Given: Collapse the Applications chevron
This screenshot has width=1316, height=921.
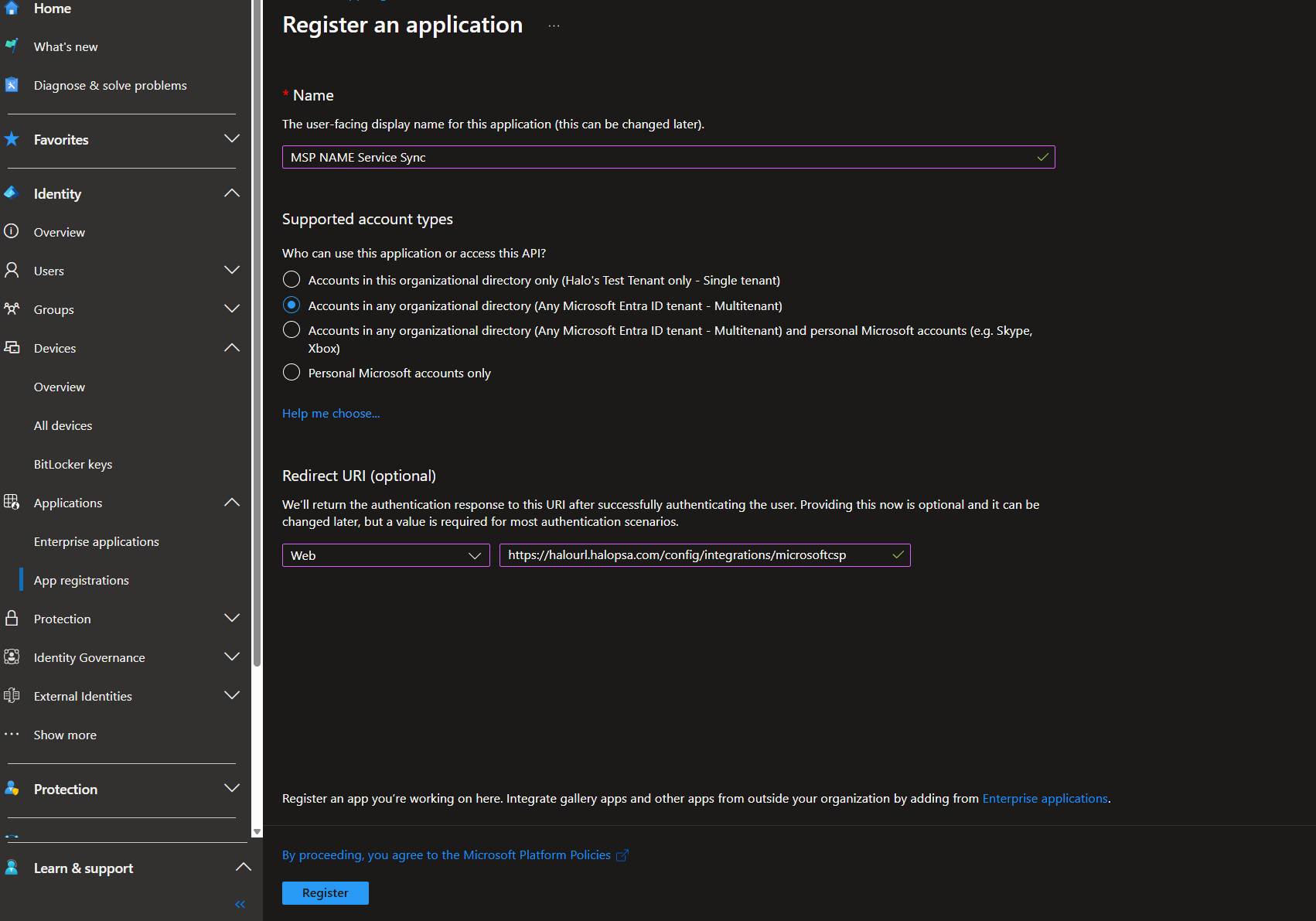Looking at the screenshot, I should [x=232, y=502].
